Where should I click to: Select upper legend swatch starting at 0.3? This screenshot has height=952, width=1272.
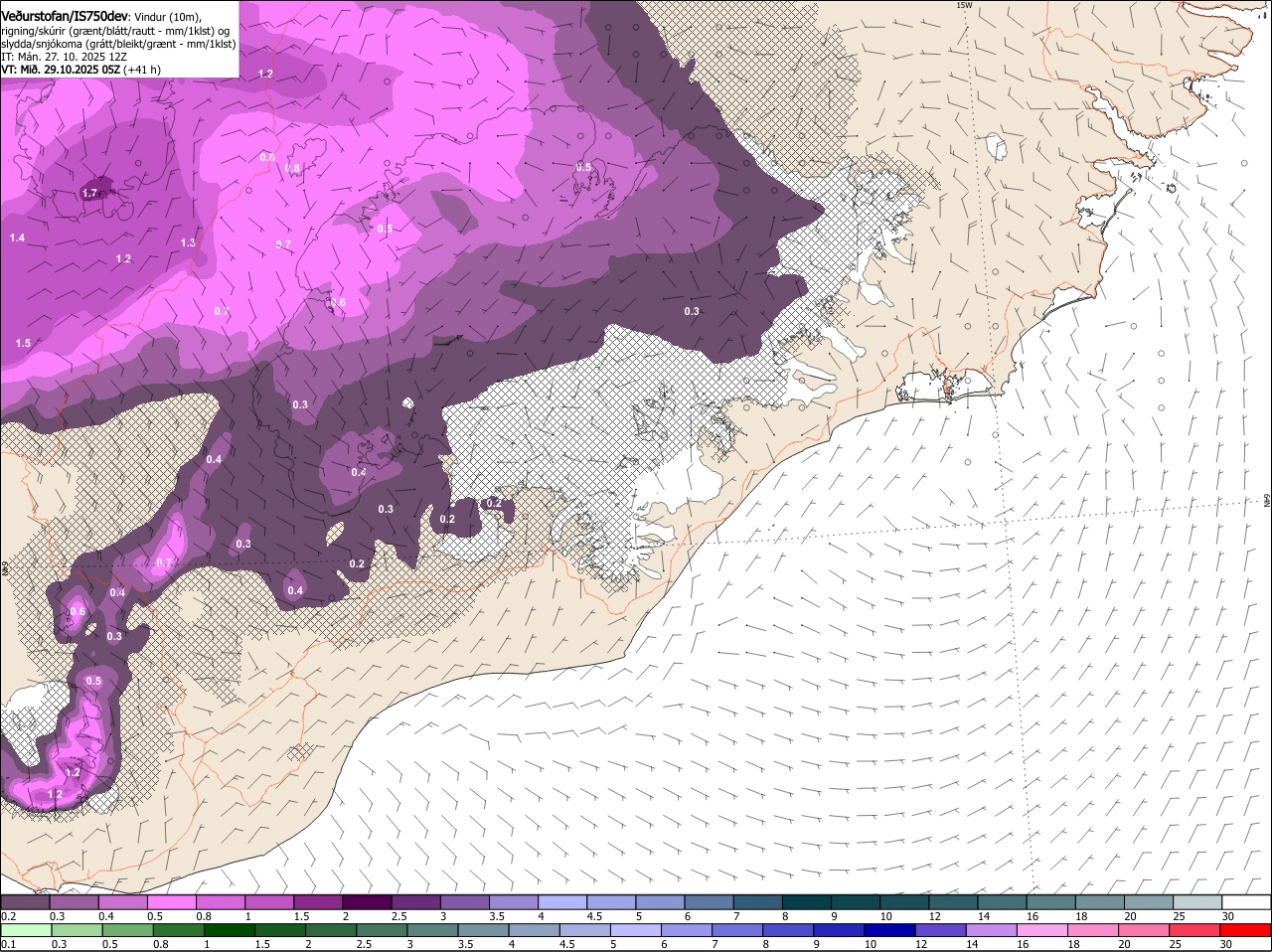pyautogui.click(x=75, y=902)
